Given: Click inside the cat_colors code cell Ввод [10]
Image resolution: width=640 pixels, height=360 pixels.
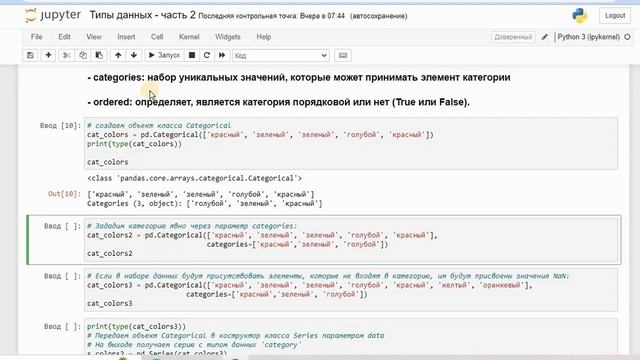Looking at the screenshot, I should point(351,144).
